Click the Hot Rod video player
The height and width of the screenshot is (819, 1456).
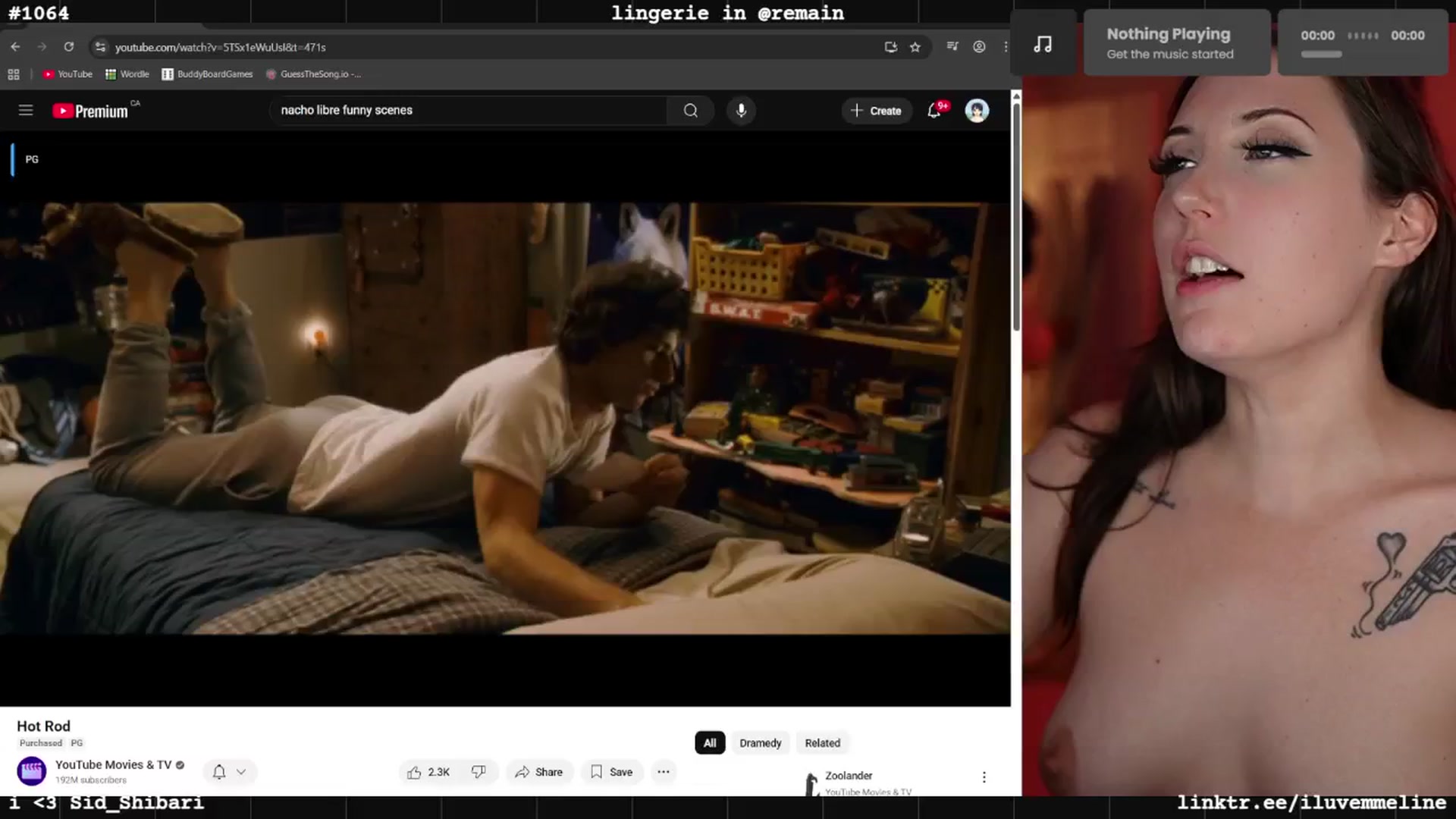click(x=505, y=418)
